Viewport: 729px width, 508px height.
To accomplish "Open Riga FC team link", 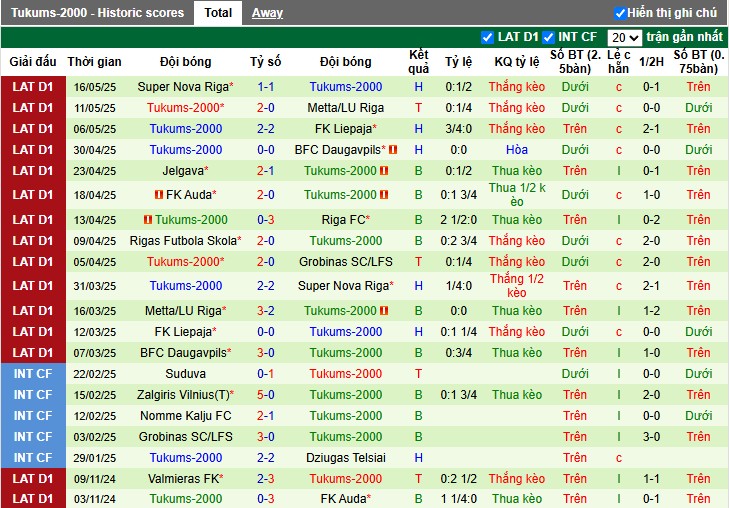I will click(x=343, y=219).
